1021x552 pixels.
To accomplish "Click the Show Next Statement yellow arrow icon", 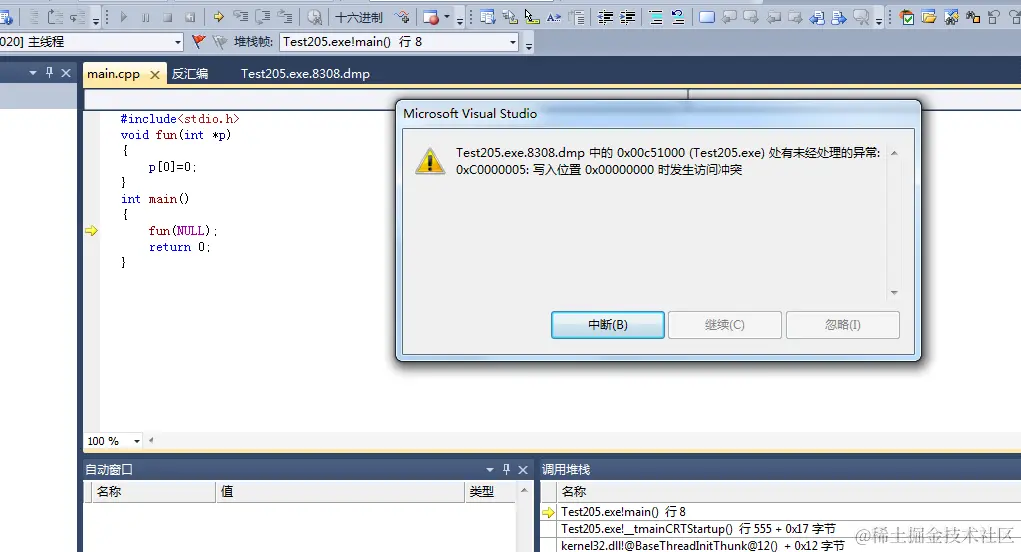I will [219, 18].
